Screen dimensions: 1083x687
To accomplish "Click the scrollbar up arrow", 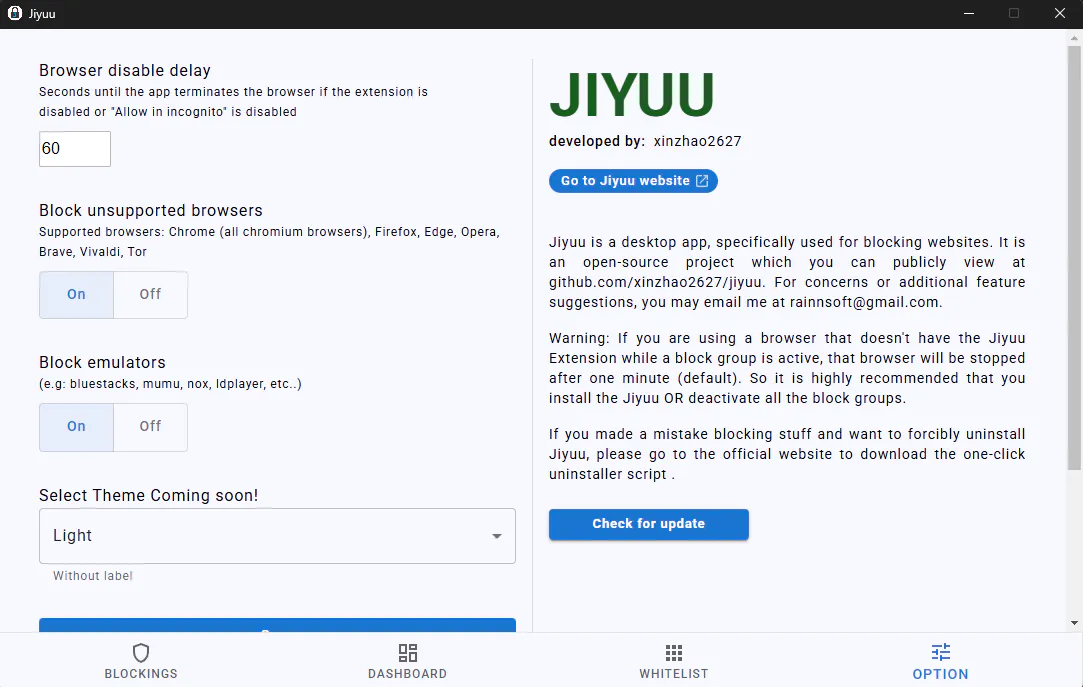I will click(x=1074, y=38).
